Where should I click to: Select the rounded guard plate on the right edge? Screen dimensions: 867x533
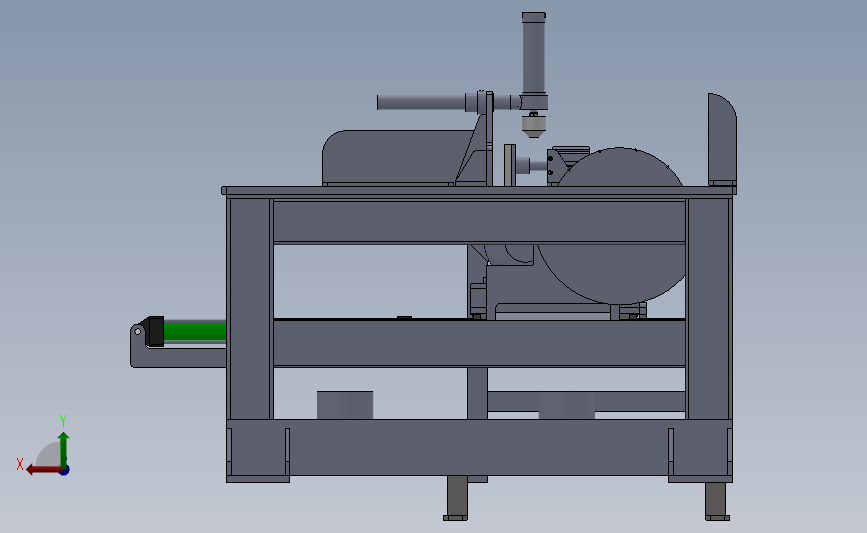(x=722, y=138)
